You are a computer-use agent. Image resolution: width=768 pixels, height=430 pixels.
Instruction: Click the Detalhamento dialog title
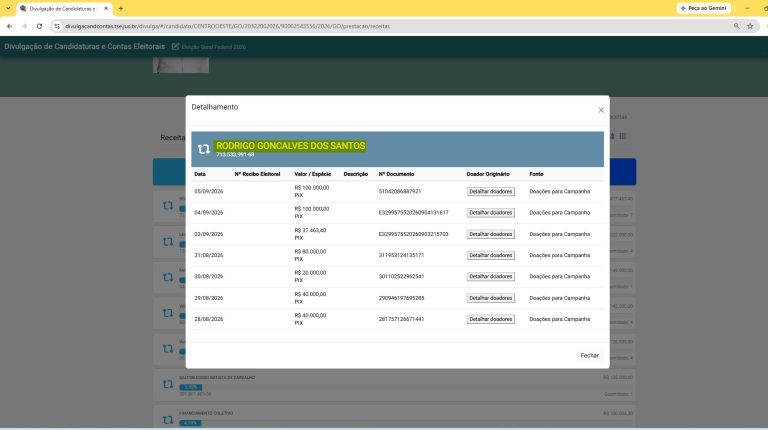tap(215, 107)
